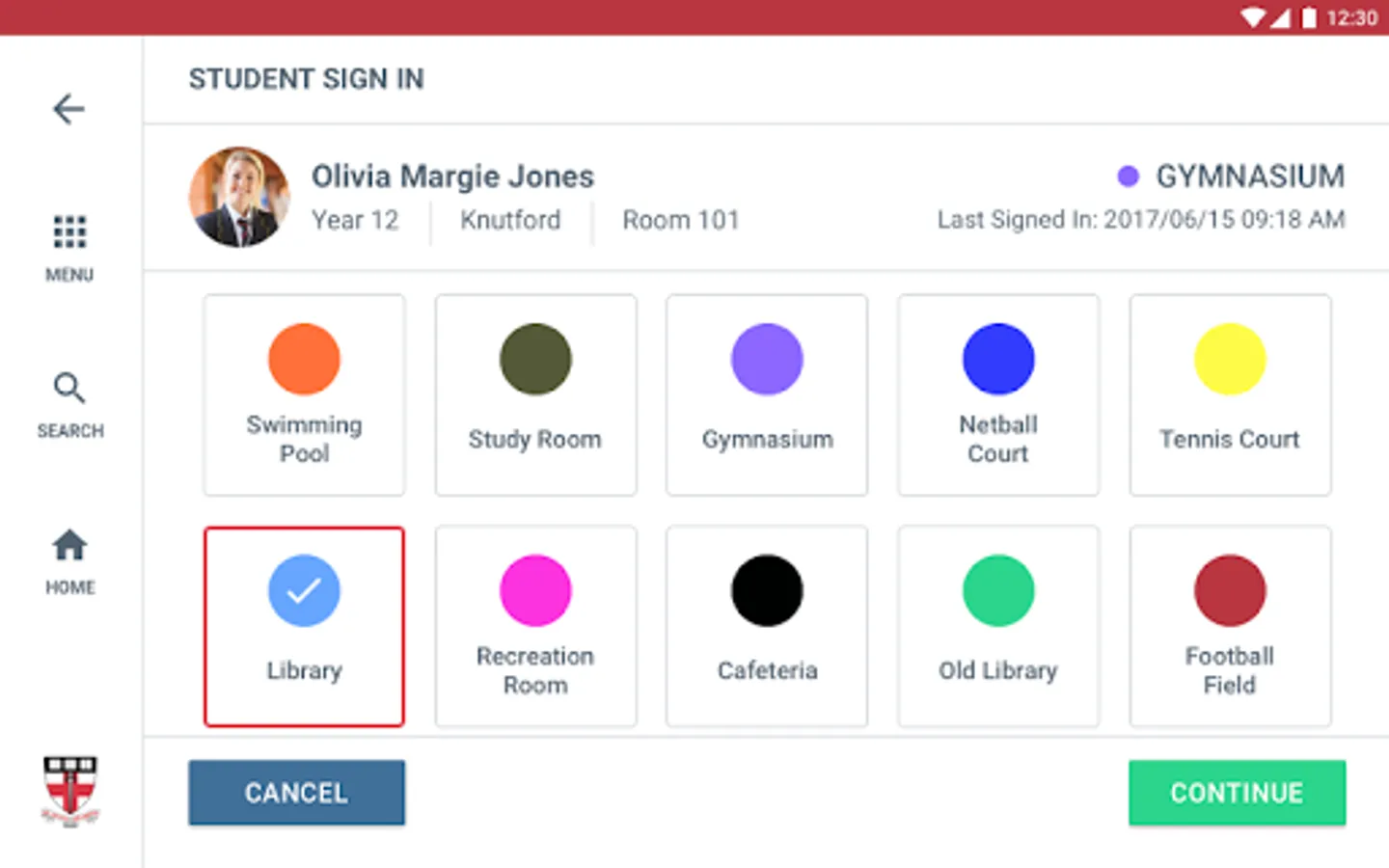Choose the Study Room option
This screenshot has height=868, width=1389.
535,394
